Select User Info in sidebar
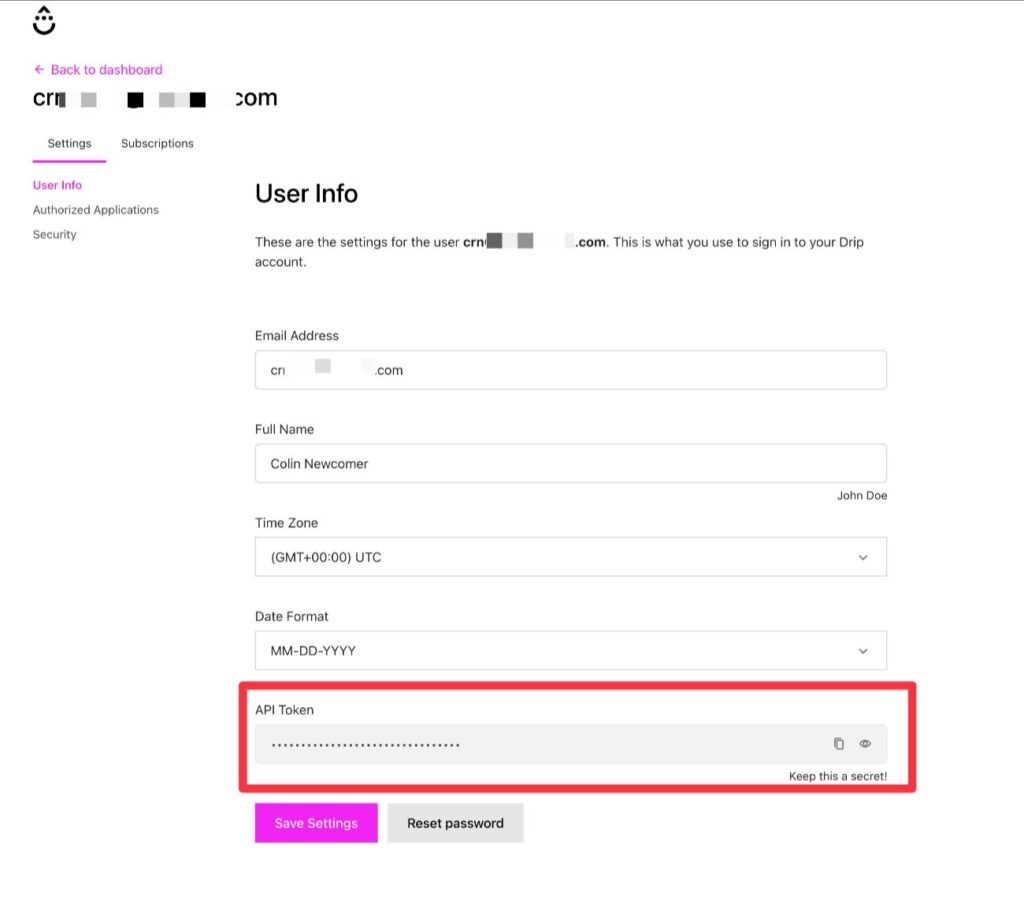The width and height of the screenshot is (1024, 907). pos(57,185)
